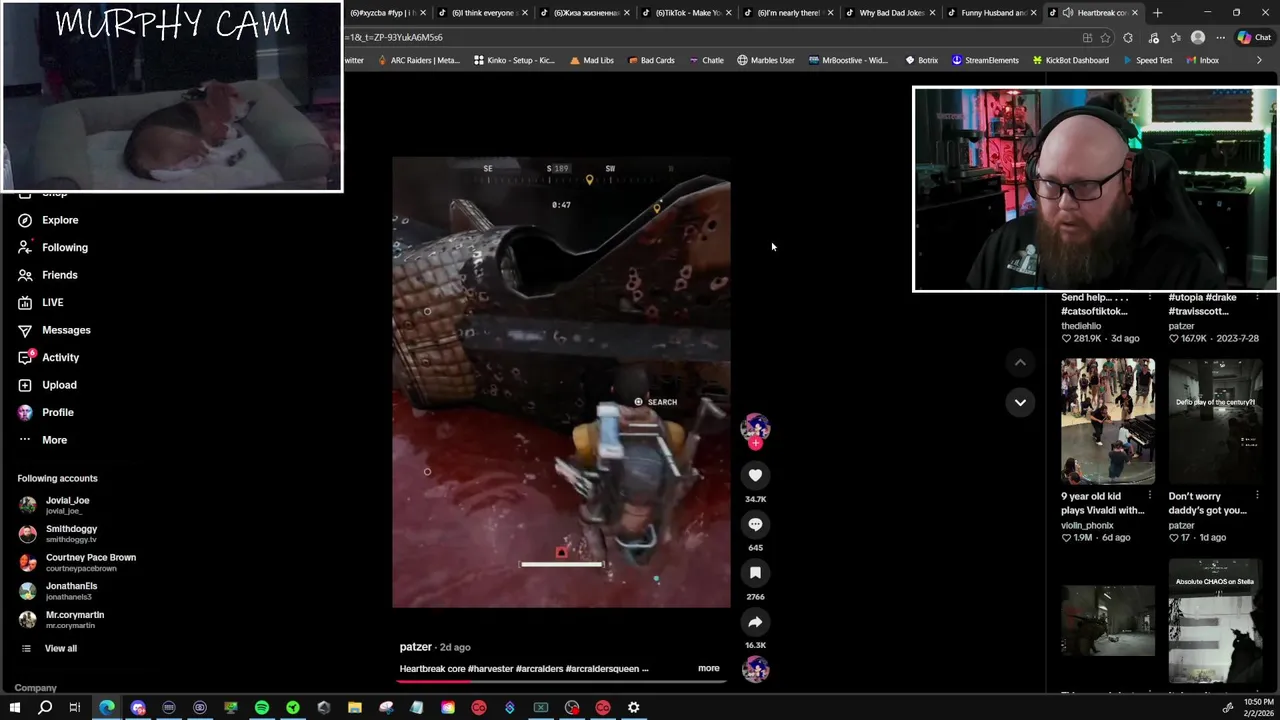Open the Mad Libs bookmark
The image size is (1280, 720).
(591, 60)
